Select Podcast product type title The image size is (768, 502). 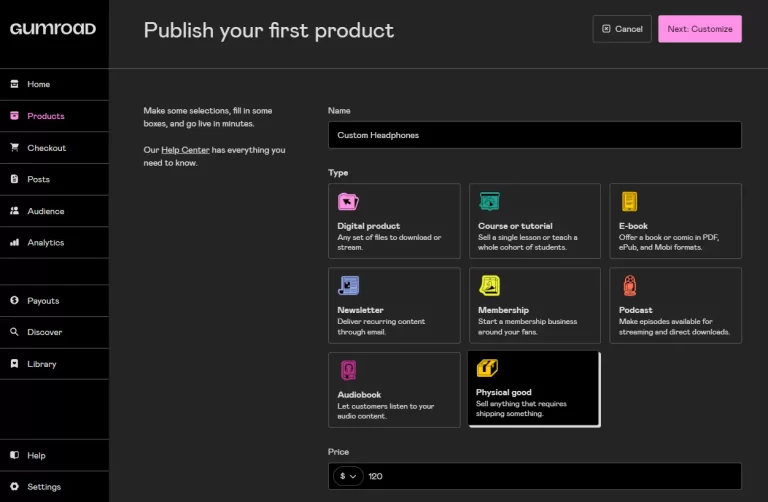click(x=635, y=310)
